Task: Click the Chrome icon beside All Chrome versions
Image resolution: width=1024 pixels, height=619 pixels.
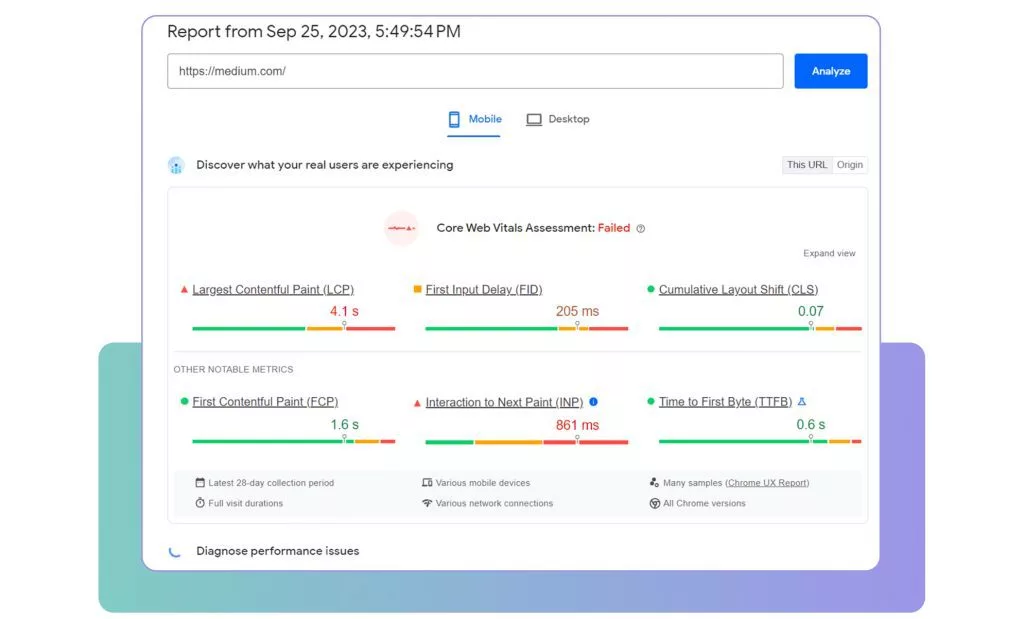Action: [x=654, y=503]
